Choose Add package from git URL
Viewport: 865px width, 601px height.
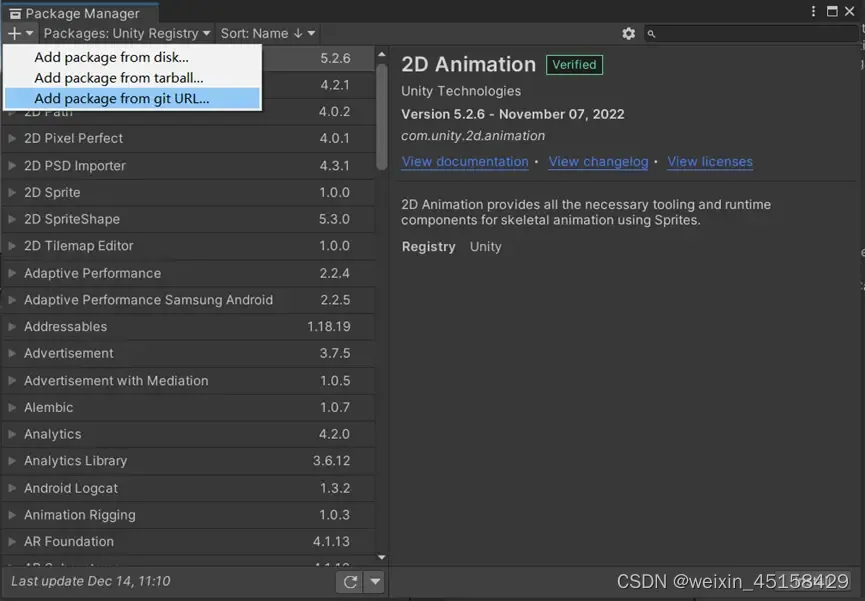click(x=132, y=99)
